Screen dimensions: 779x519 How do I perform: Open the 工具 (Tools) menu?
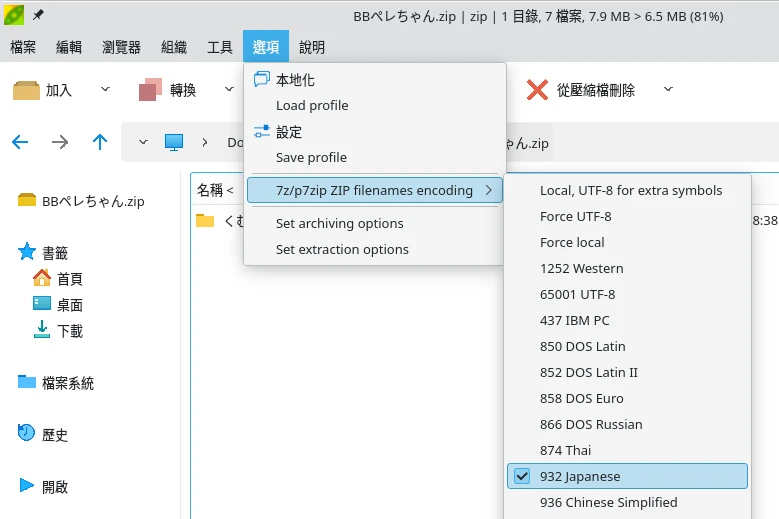pos(220,47)
